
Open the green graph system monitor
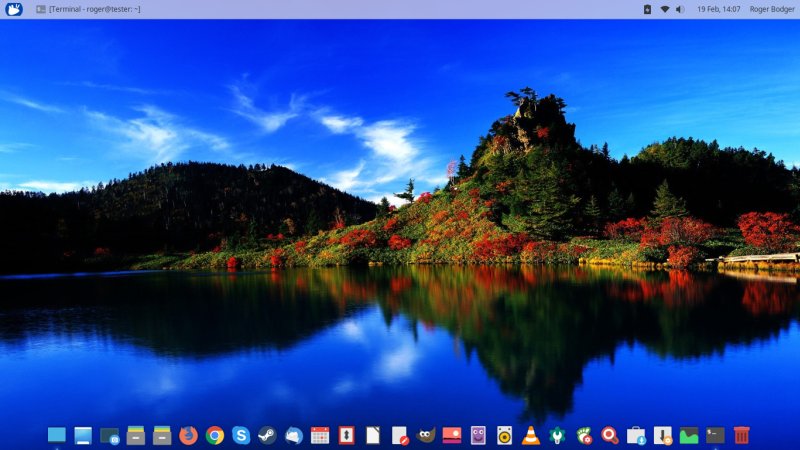tap(689, 436)
